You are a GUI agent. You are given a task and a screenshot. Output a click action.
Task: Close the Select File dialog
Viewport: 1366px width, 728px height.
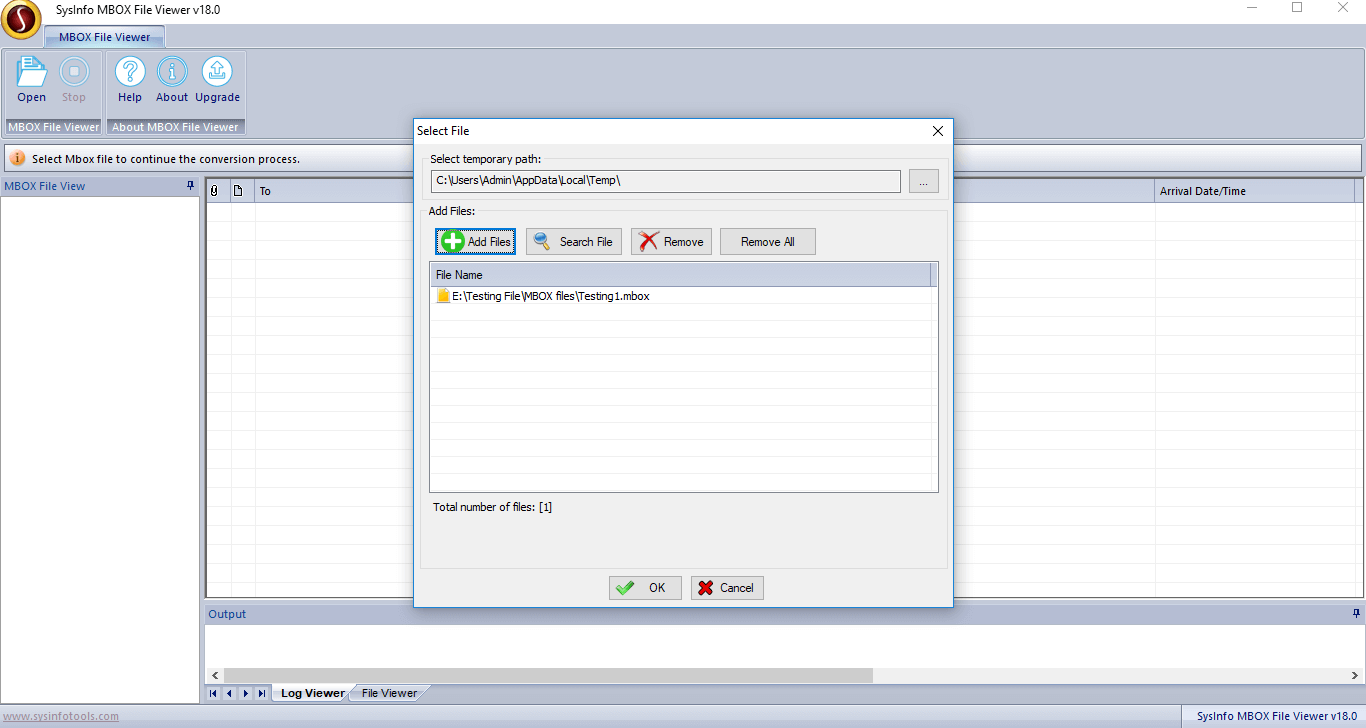pyautogui.click(x=937, y=131)
